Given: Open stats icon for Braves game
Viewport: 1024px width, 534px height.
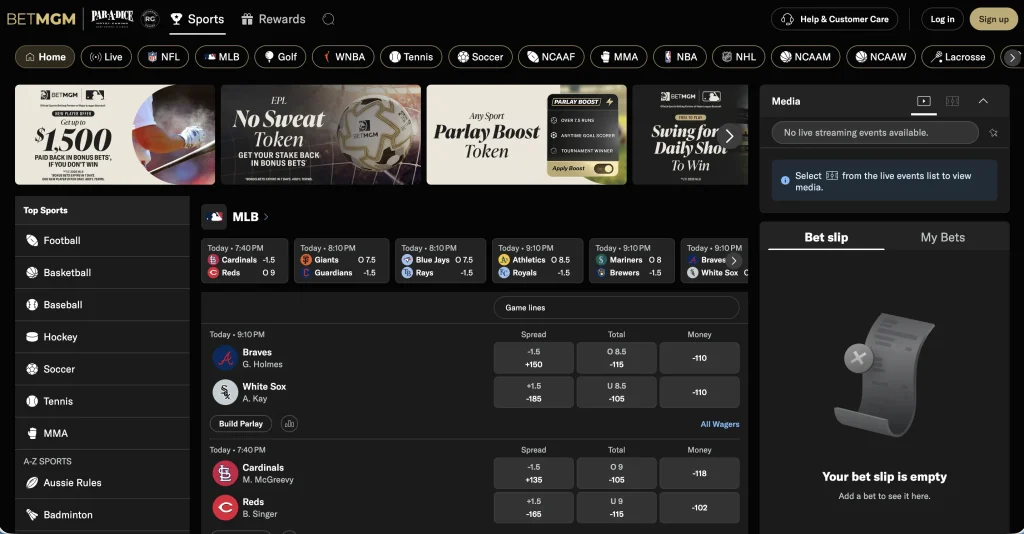Looking at the screenshot, I should point(289,424).
